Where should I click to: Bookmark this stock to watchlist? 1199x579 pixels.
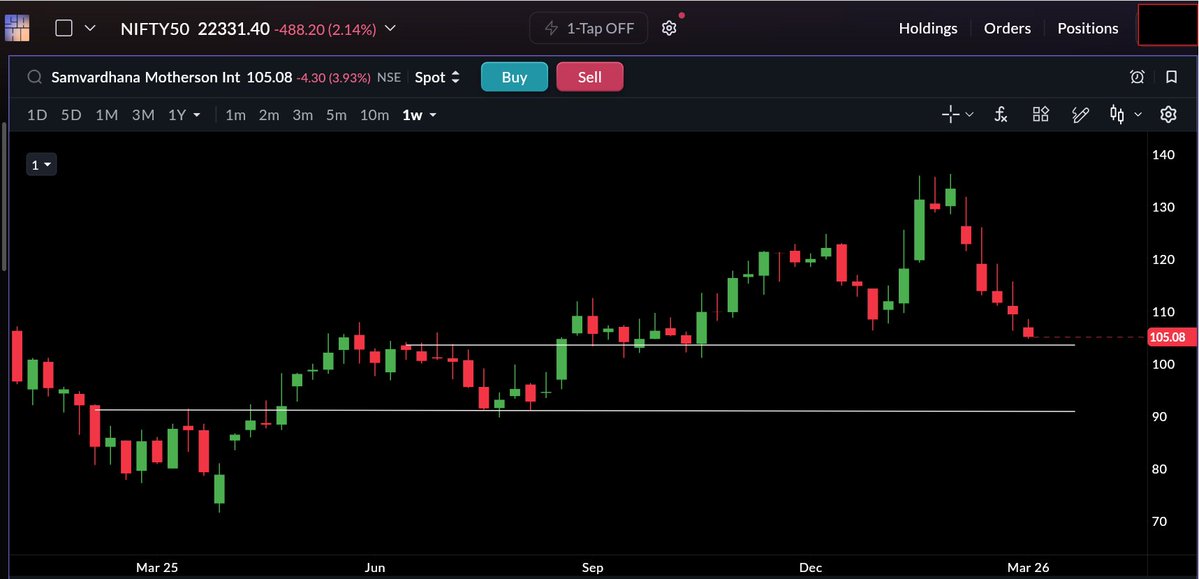1171,77
